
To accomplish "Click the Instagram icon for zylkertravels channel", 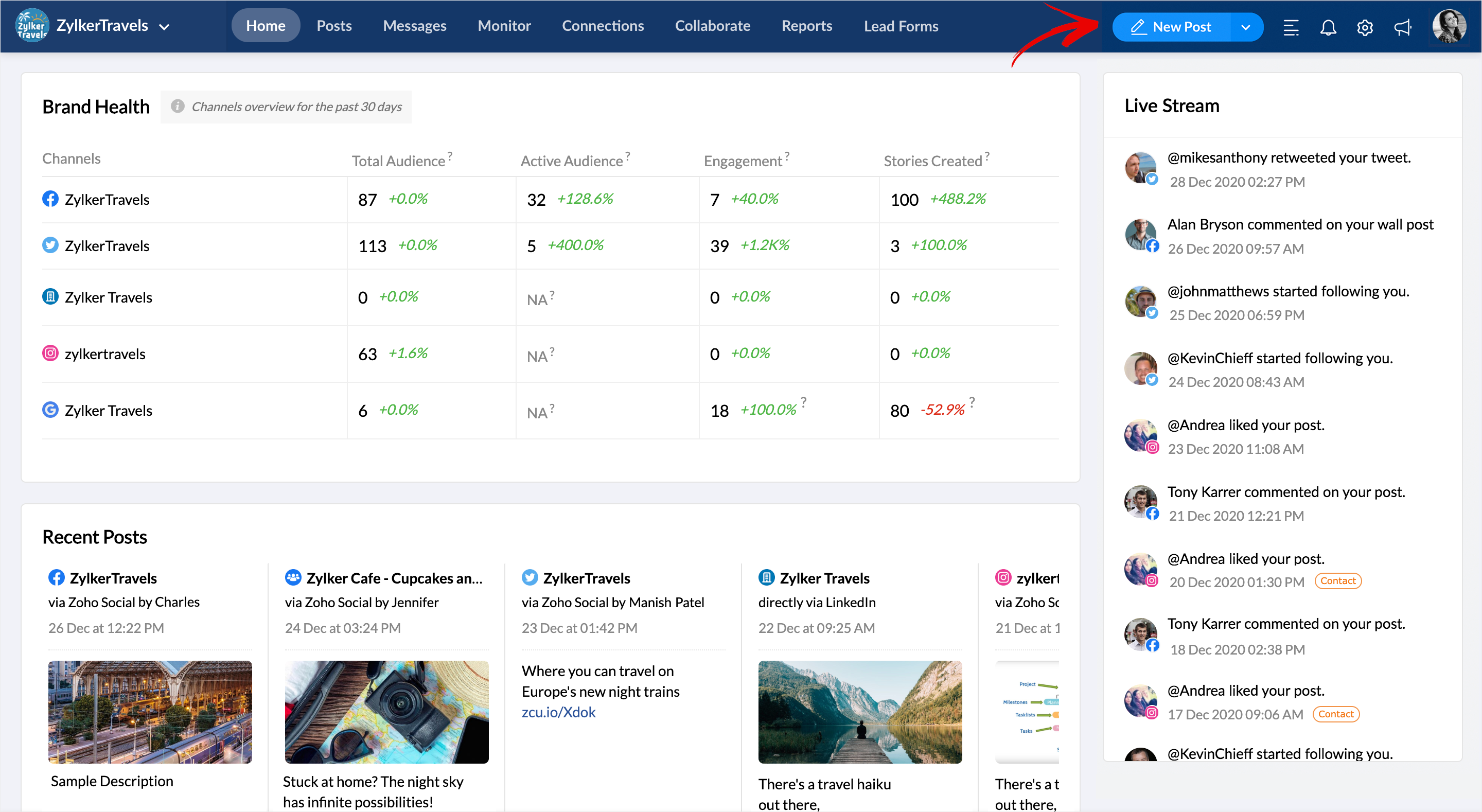I will pyautogui.click(x=50, y=354).
